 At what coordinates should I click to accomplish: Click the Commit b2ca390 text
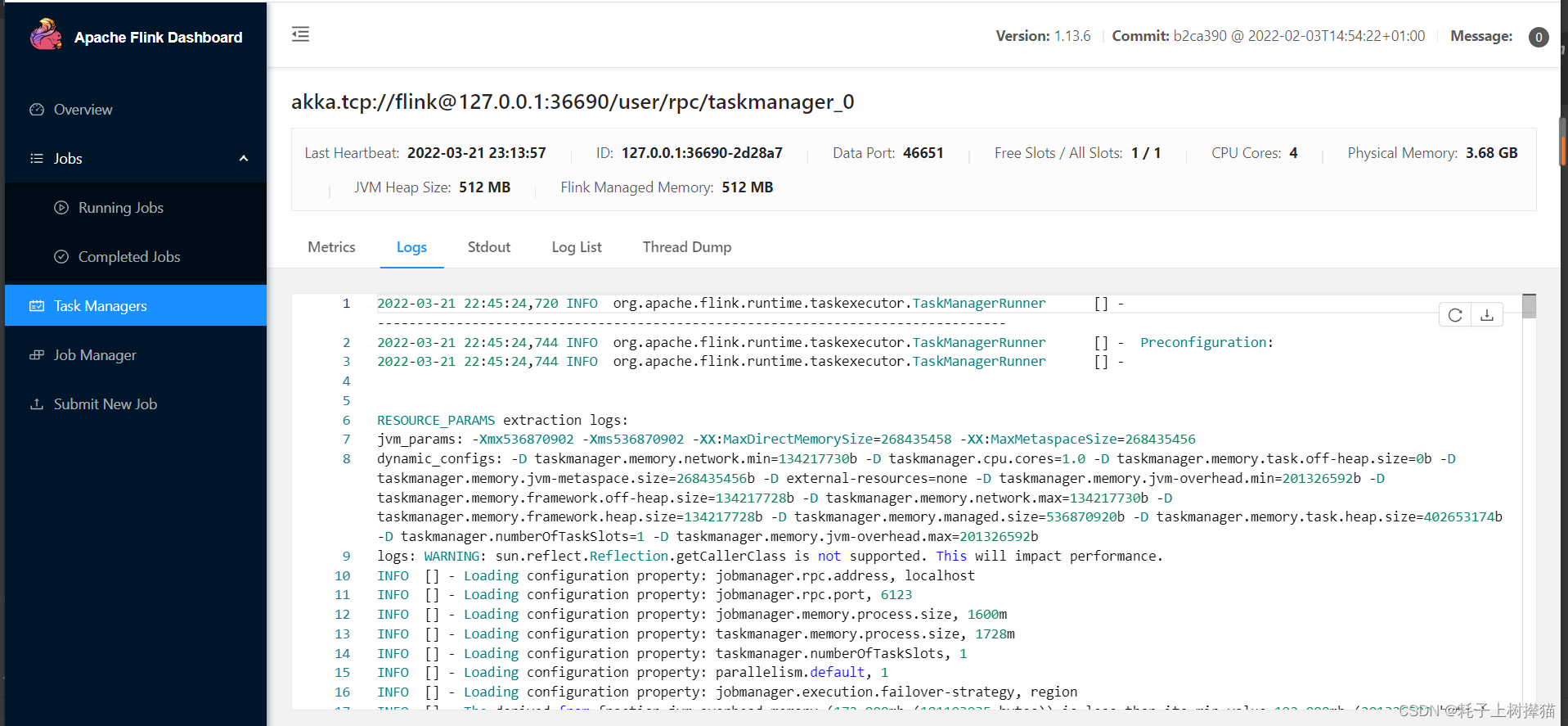pyautogui.click(x=1269, y=36)
